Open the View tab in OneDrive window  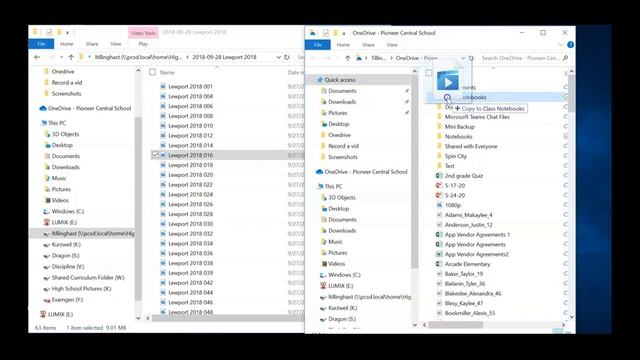[x=392, y=44]
